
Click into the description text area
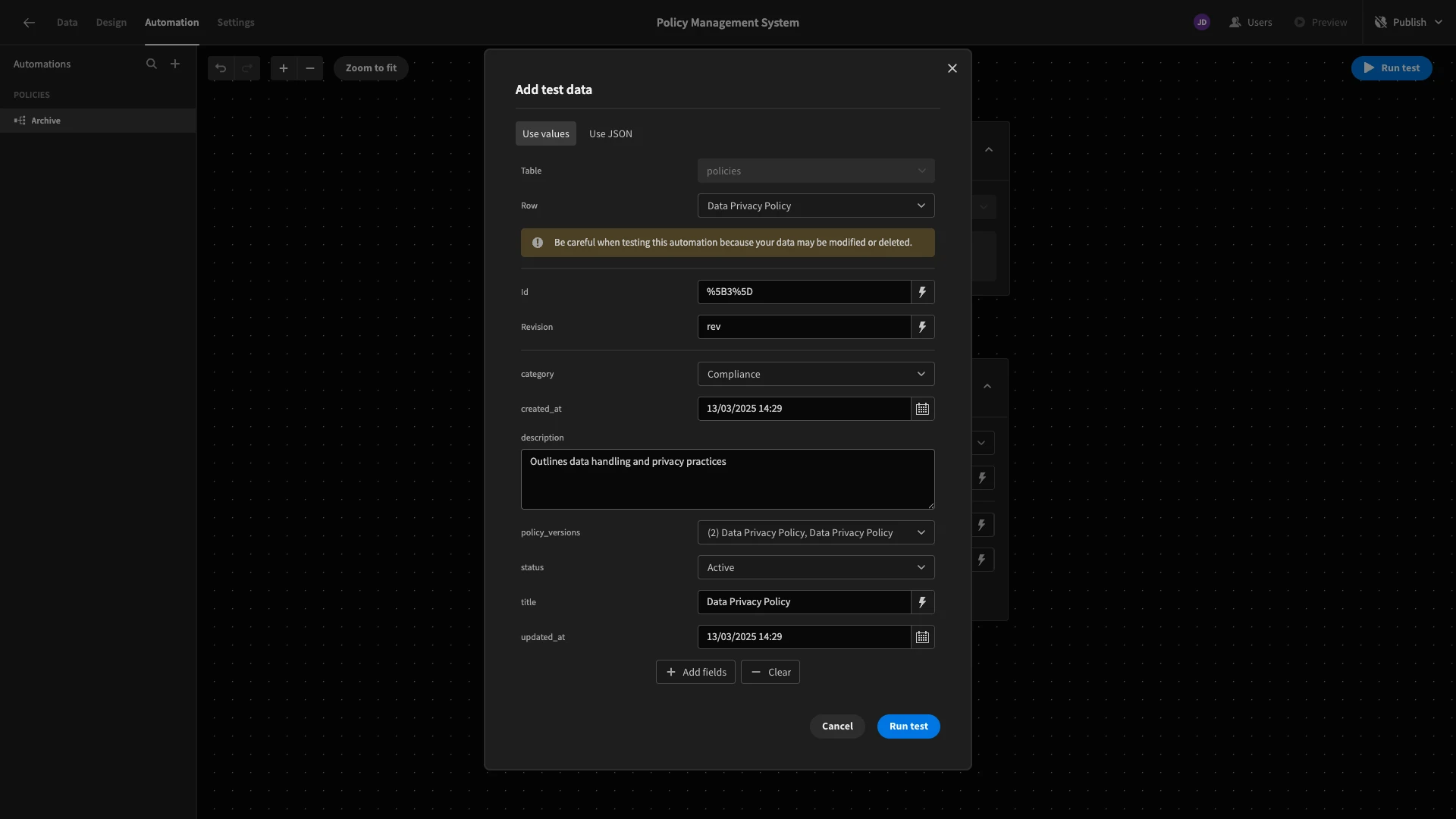coord(728,479)
